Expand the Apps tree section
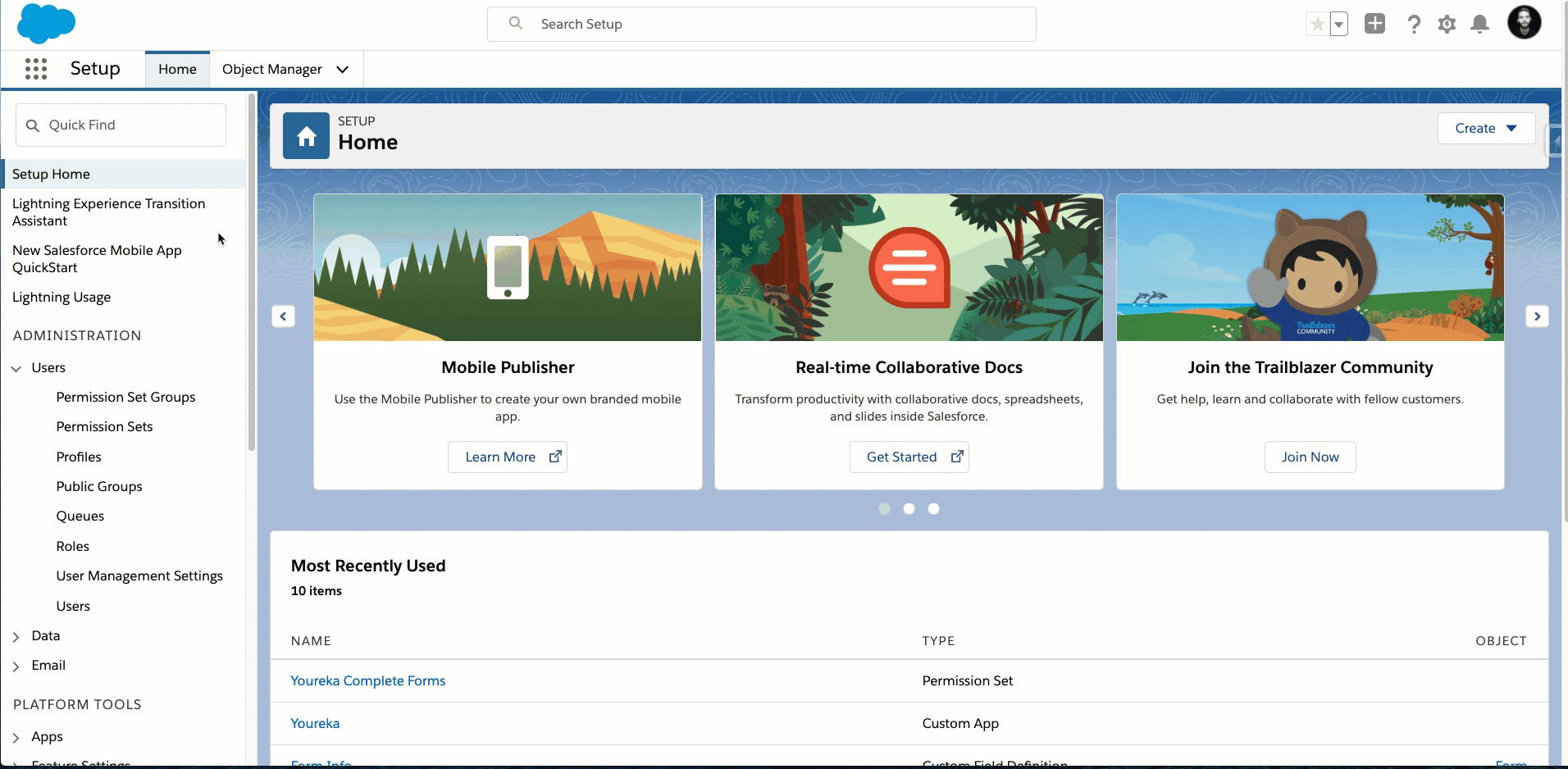 (x=16, y=738)
